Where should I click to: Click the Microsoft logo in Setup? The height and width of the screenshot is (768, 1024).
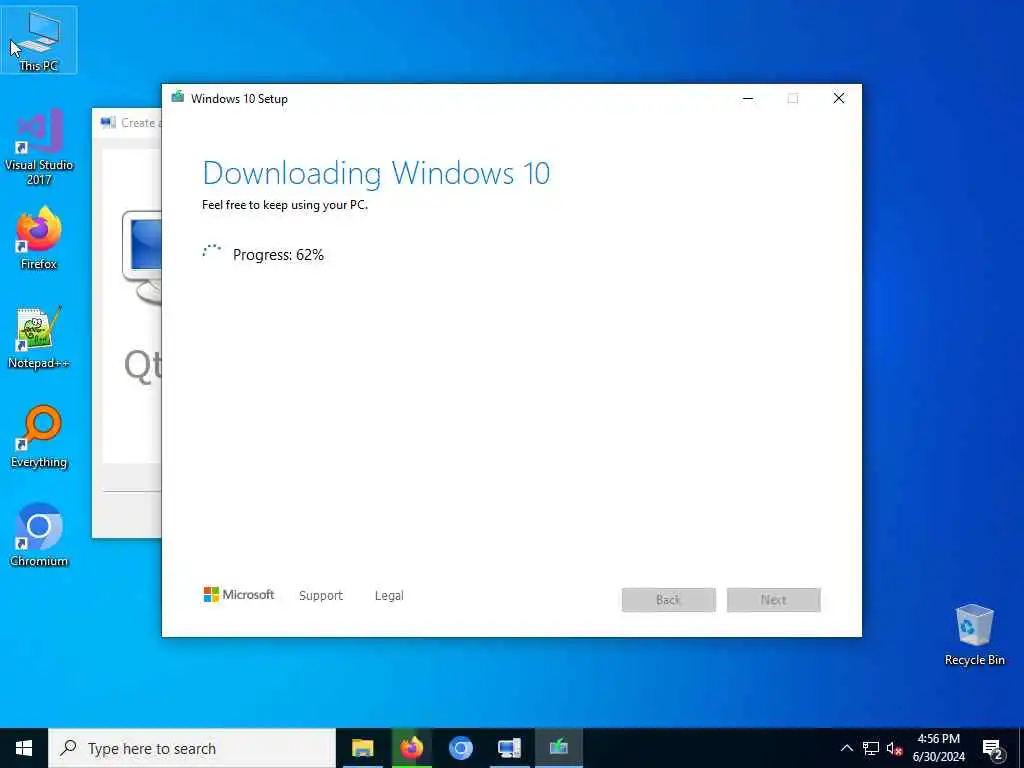(239, 594)
